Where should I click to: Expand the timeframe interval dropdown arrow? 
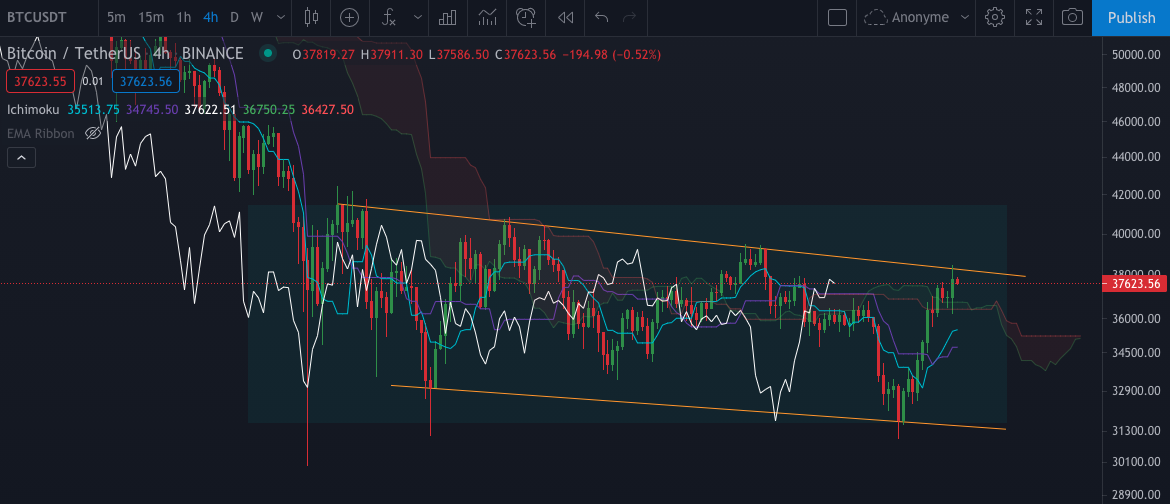[281, 17]
